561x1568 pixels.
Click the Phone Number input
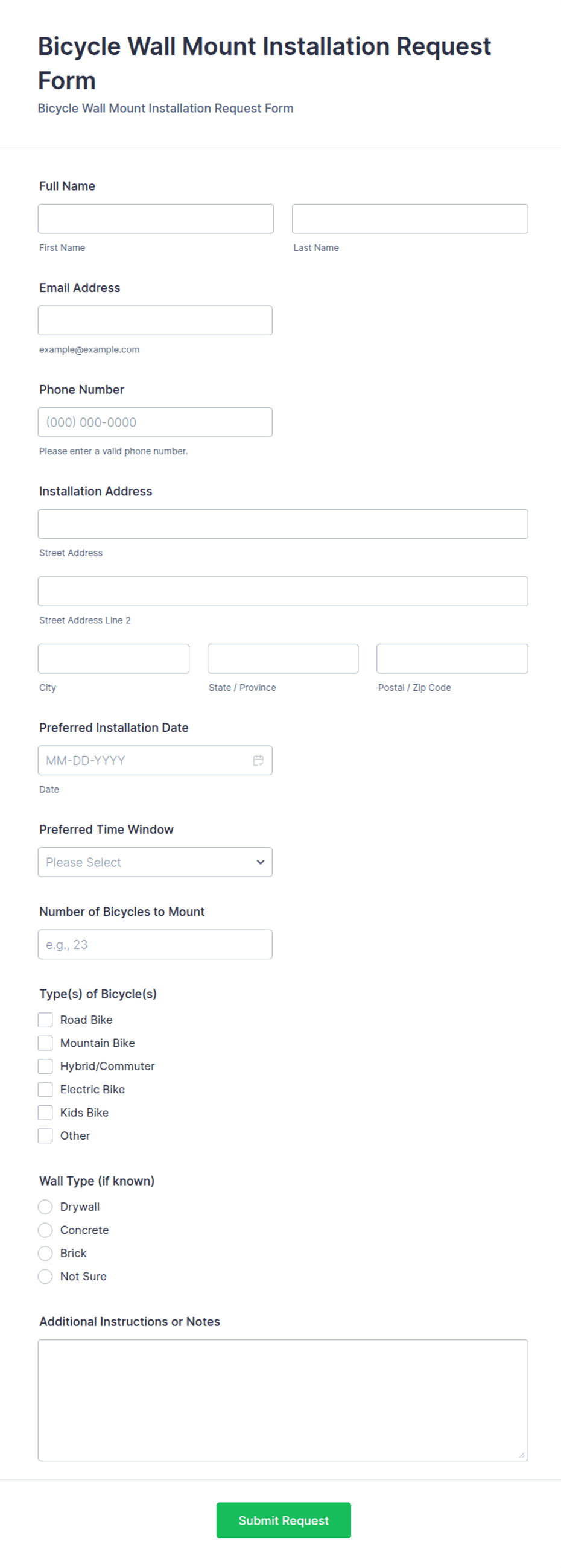pyautogui.click(x=155, y=422)
